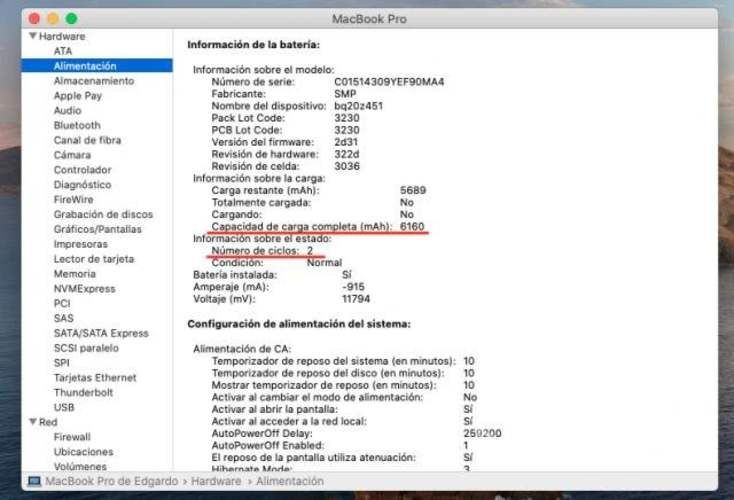Click full charge capacity value 6160
This screenshot has width=734, height=500.
412,227
